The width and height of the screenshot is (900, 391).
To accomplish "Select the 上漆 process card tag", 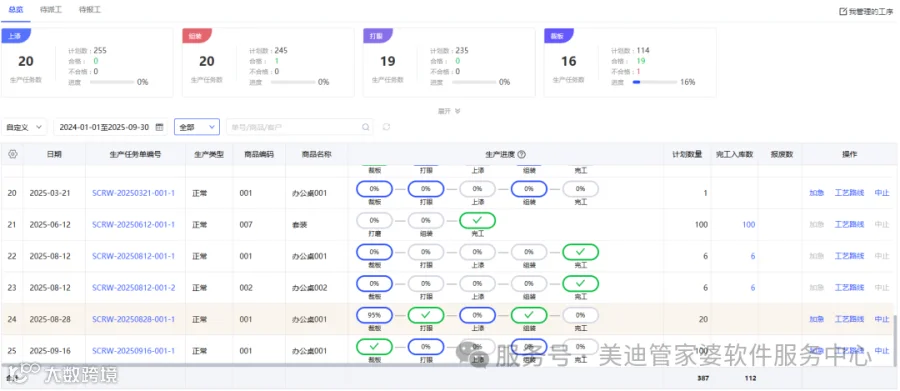I will click(15, 35).
